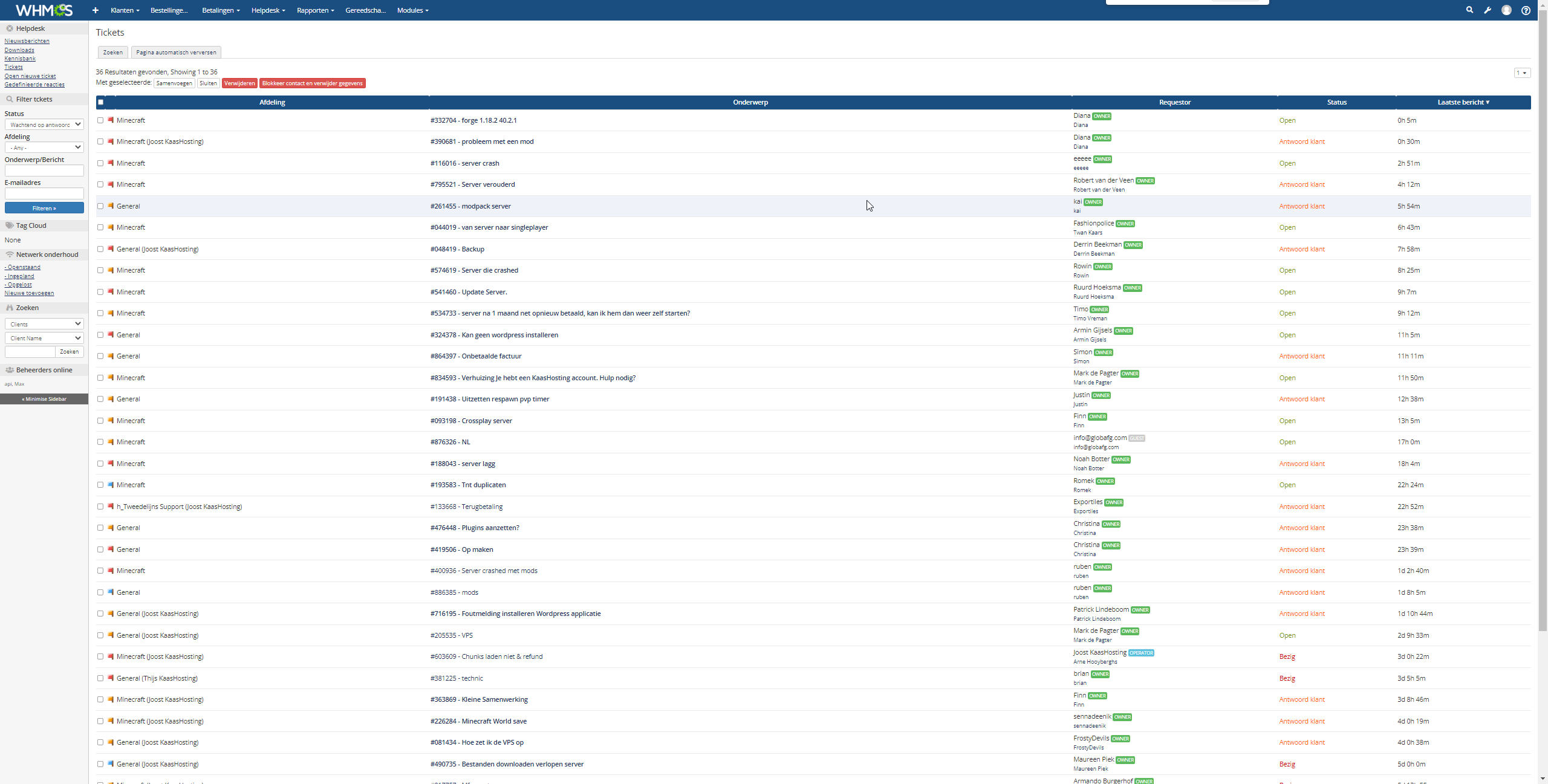Click the page vertical scrollbar
1548x784 pixels.
point(1543,320)
